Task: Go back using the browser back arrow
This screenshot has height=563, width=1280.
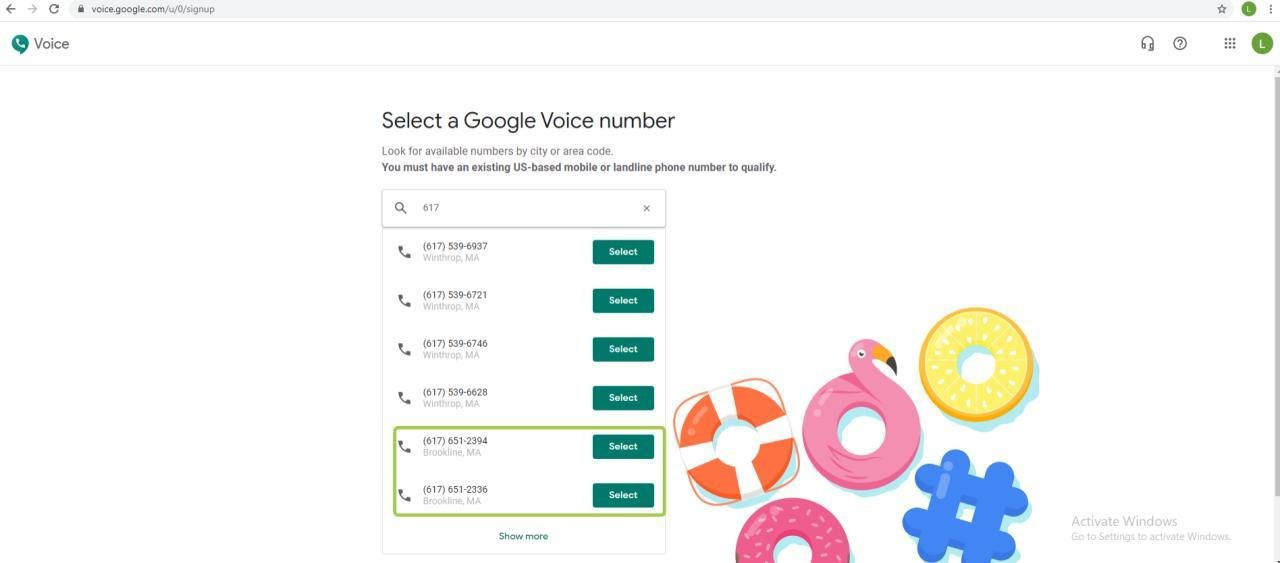Action: point(10,9)
